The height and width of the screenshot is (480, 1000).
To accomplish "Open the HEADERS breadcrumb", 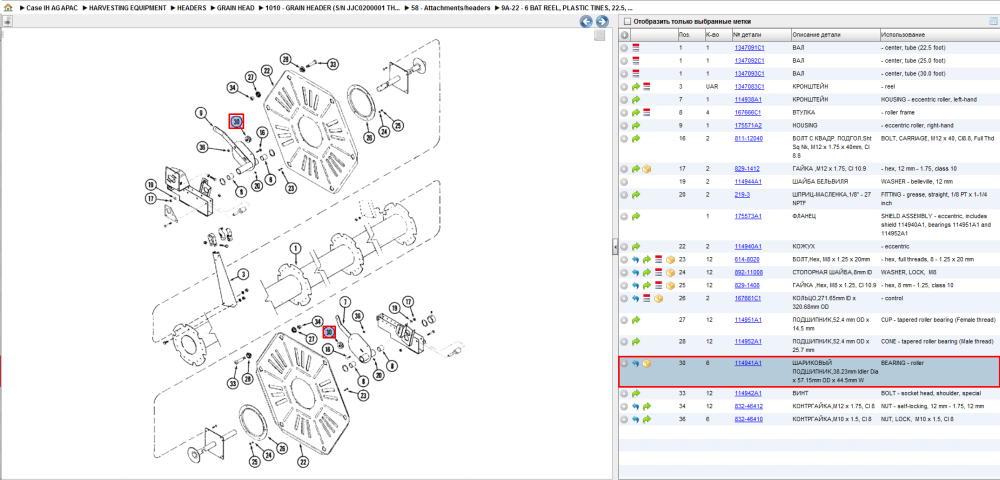I will [192, 8].
